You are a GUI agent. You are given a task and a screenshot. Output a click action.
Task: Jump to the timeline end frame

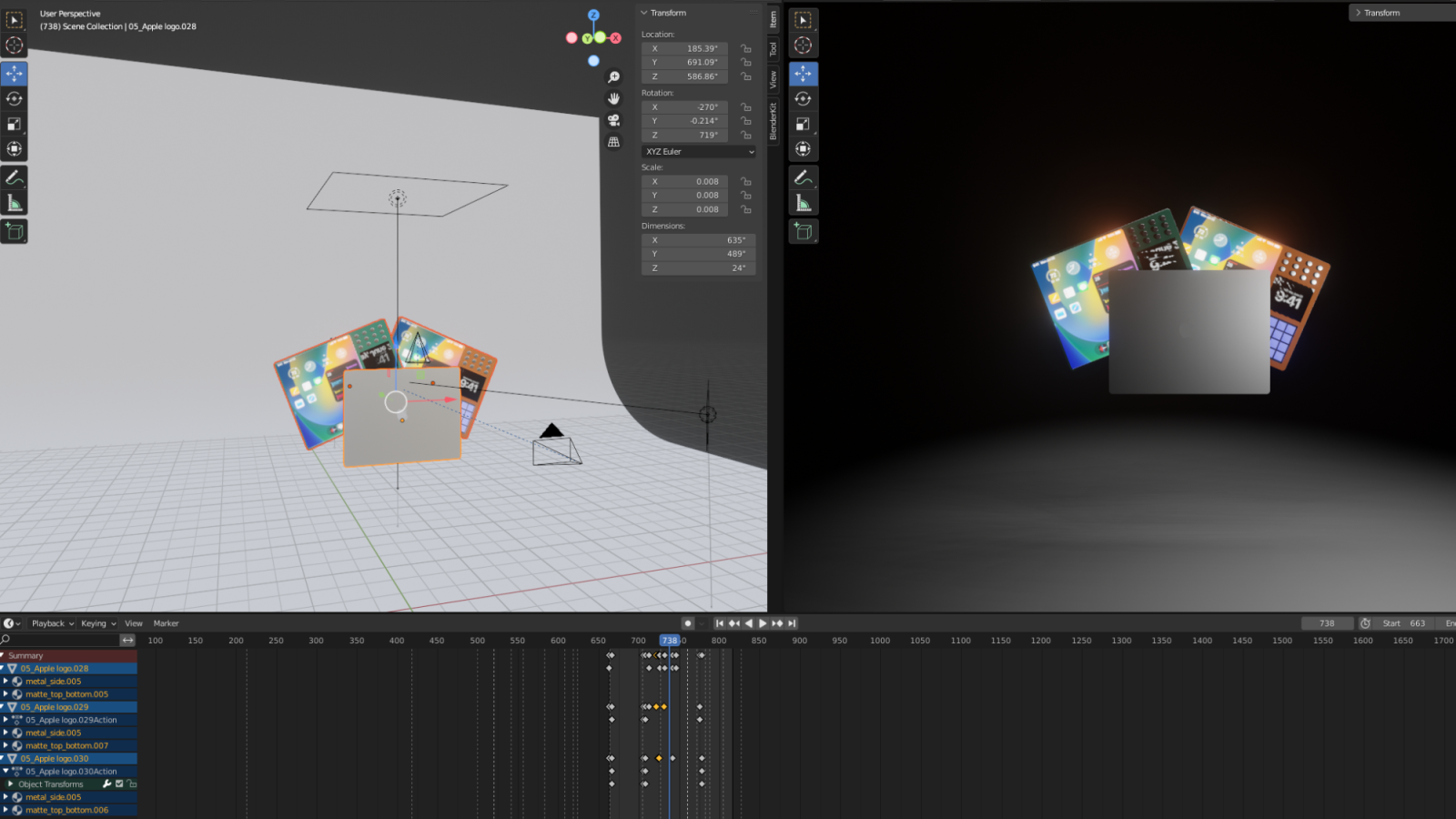point(792,623)
